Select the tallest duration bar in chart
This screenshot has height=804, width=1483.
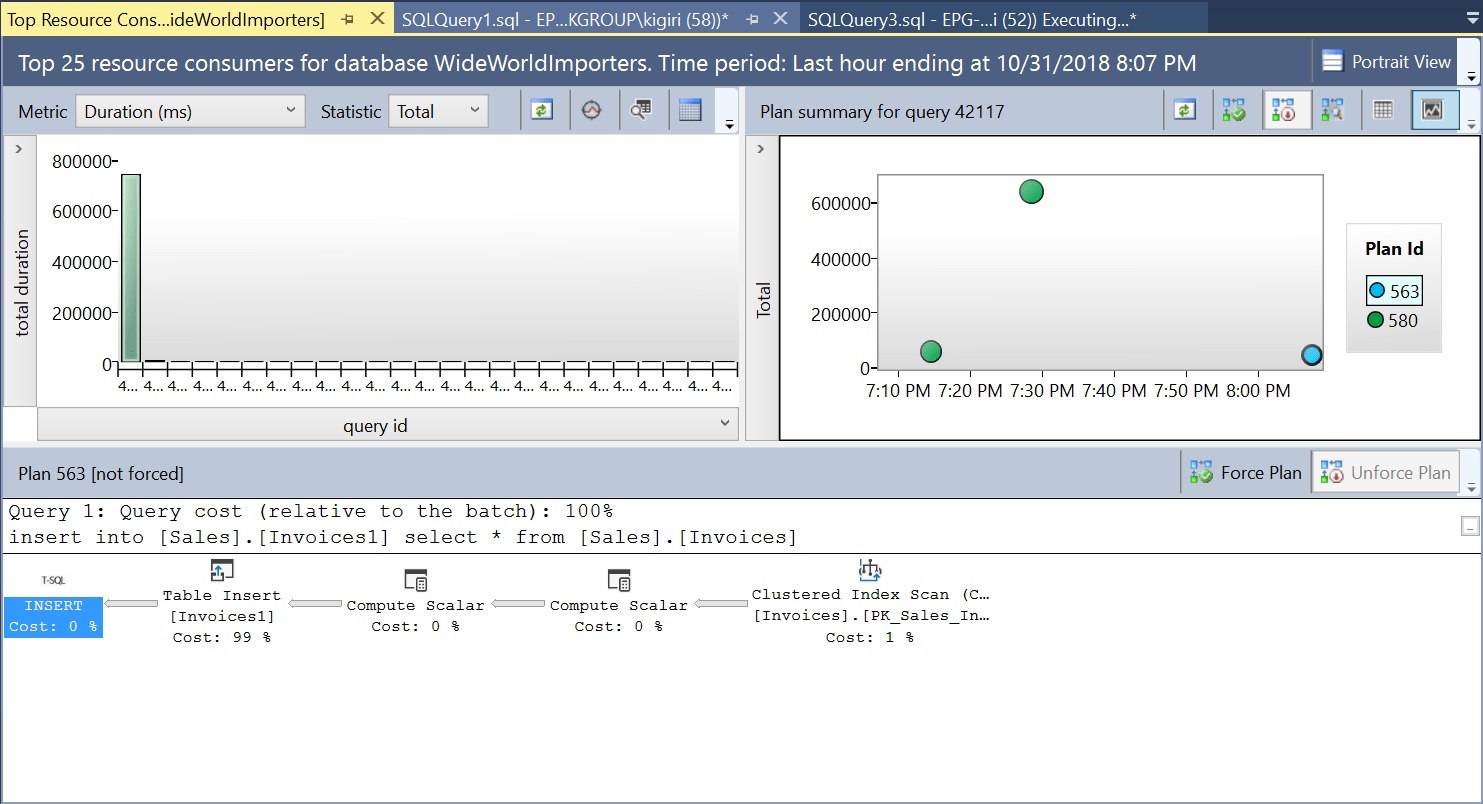[x=130, y=268]
